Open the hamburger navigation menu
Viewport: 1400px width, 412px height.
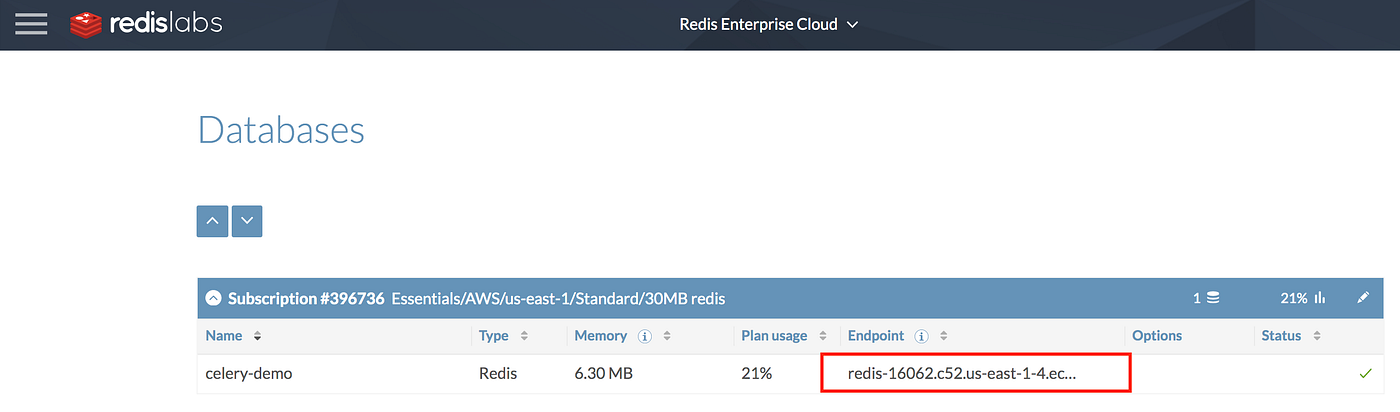tap(31, 23)
